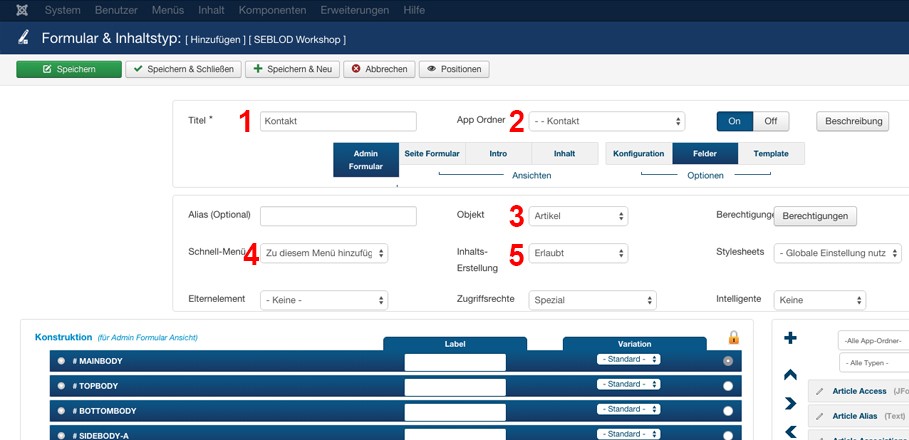
Task: Open the Objekt dropdown showing Artikel
Action: pos(578,216)
